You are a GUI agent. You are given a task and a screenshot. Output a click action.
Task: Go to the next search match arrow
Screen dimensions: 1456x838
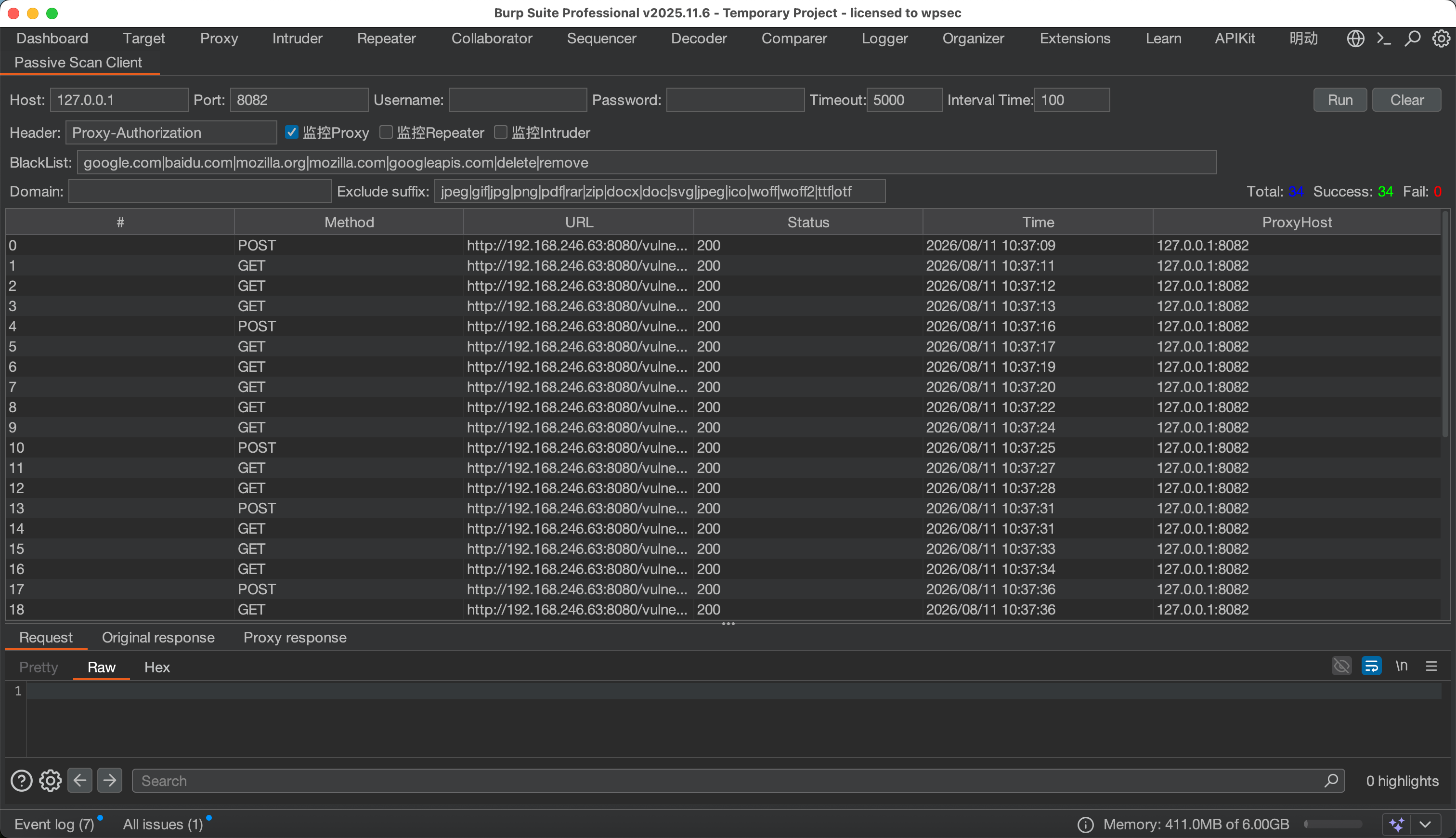tap(109, 780)
